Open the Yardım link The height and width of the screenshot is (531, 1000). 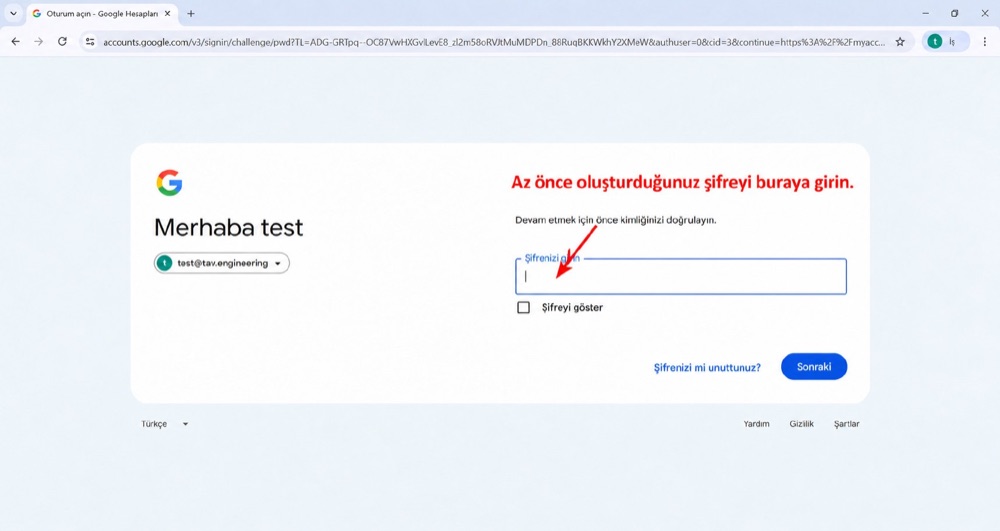756,424
